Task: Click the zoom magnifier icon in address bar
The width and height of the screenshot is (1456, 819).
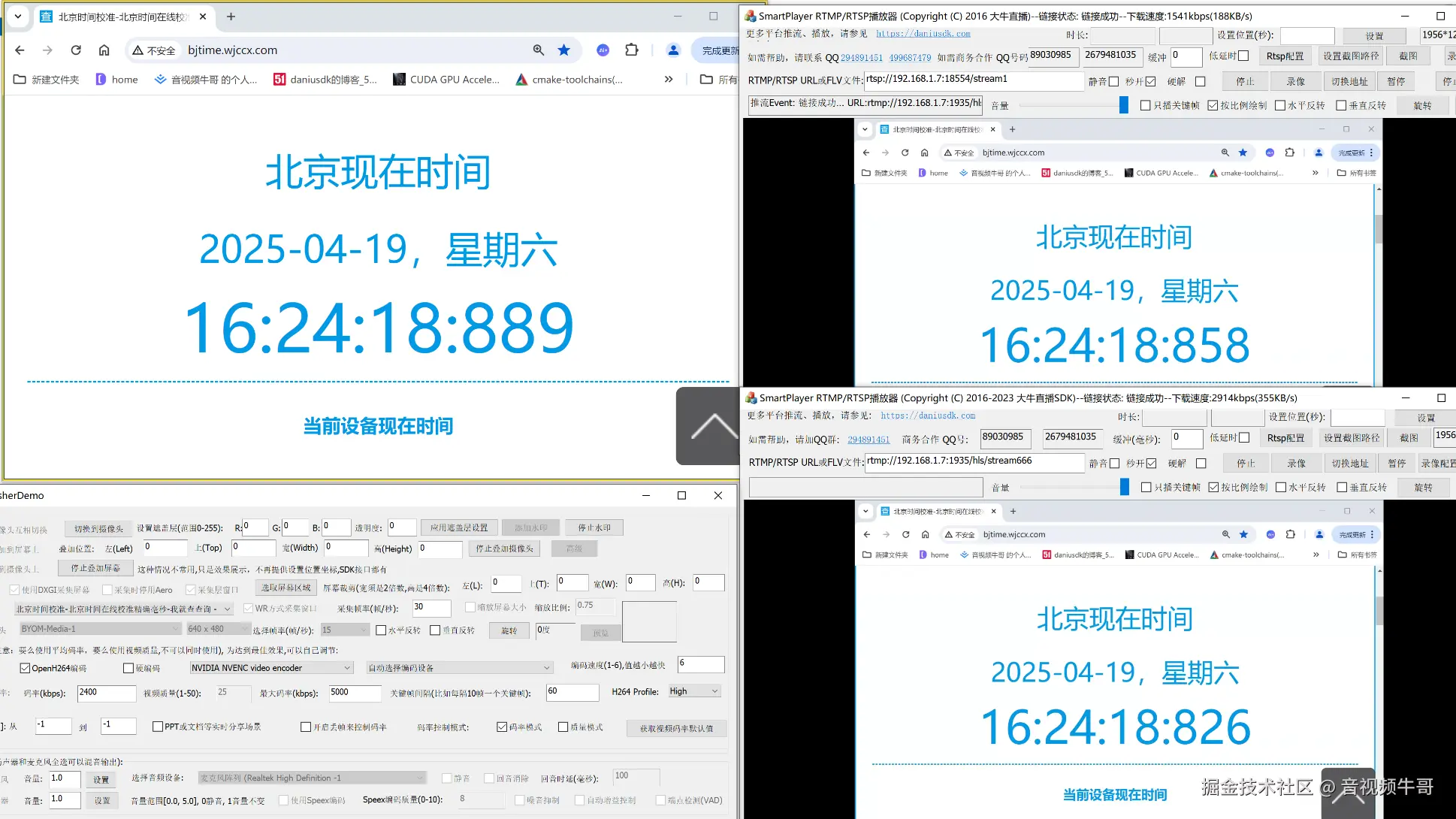Action: tap(539, 50)
